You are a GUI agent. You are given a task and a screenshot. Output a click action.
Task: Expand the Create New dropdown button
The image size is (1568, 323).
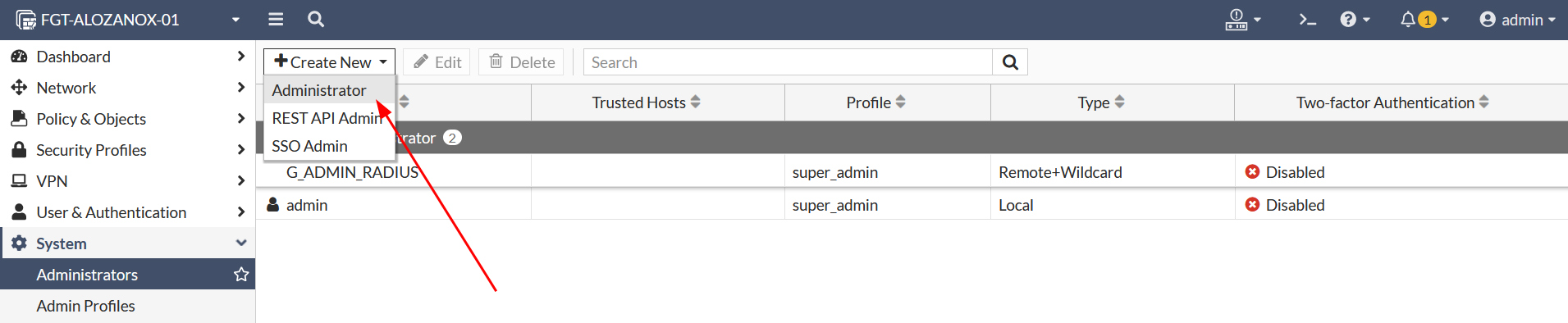(x=329, y=62)
